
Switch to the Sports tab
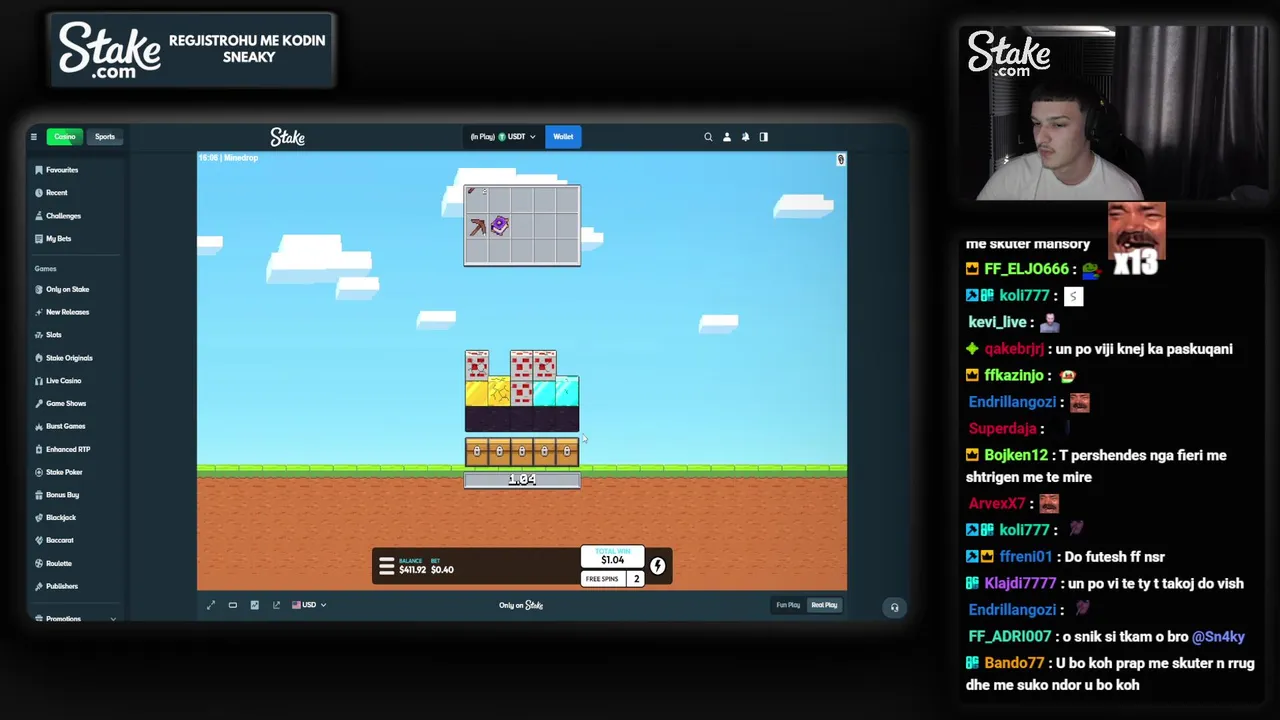point(105,137)
